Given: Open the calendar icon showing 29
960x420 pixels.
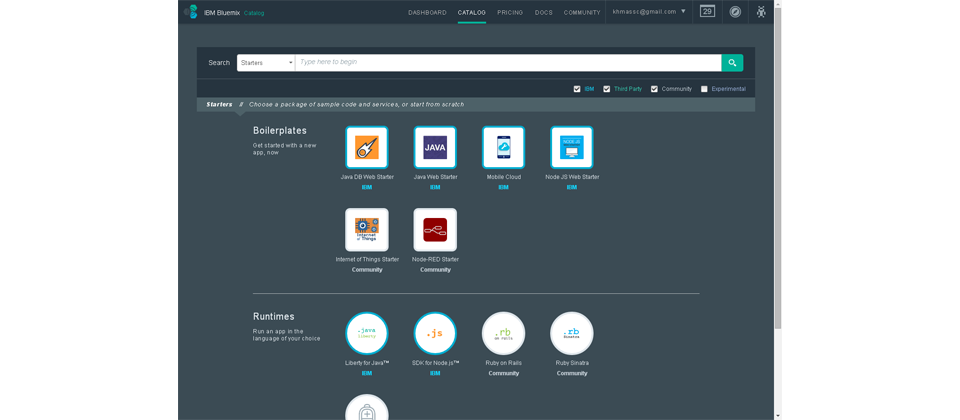Looking at the screenshot, I should pyautogui.click(x=707, y=12).
